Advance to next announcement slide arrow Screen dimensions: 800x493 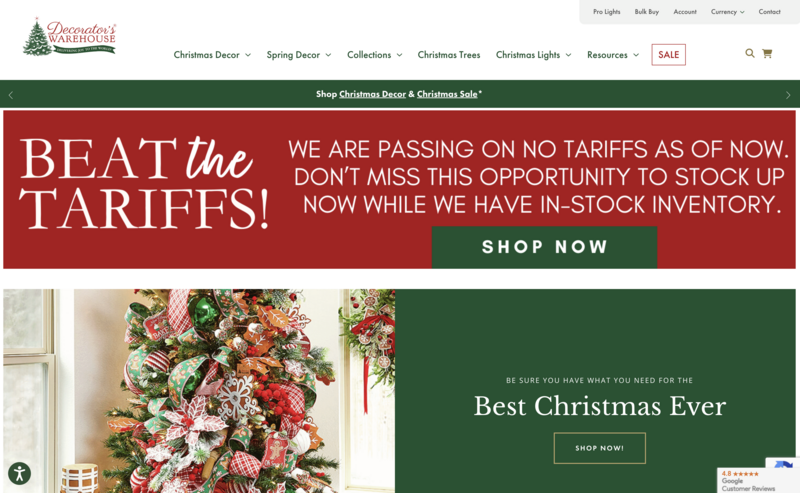[788, 95]
